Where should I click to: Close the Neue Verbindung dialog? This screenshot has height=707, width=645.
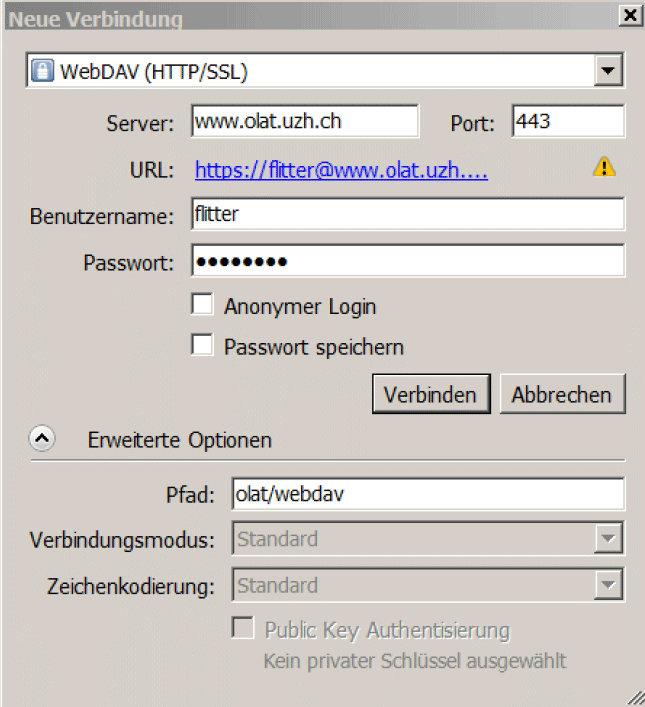630,16
